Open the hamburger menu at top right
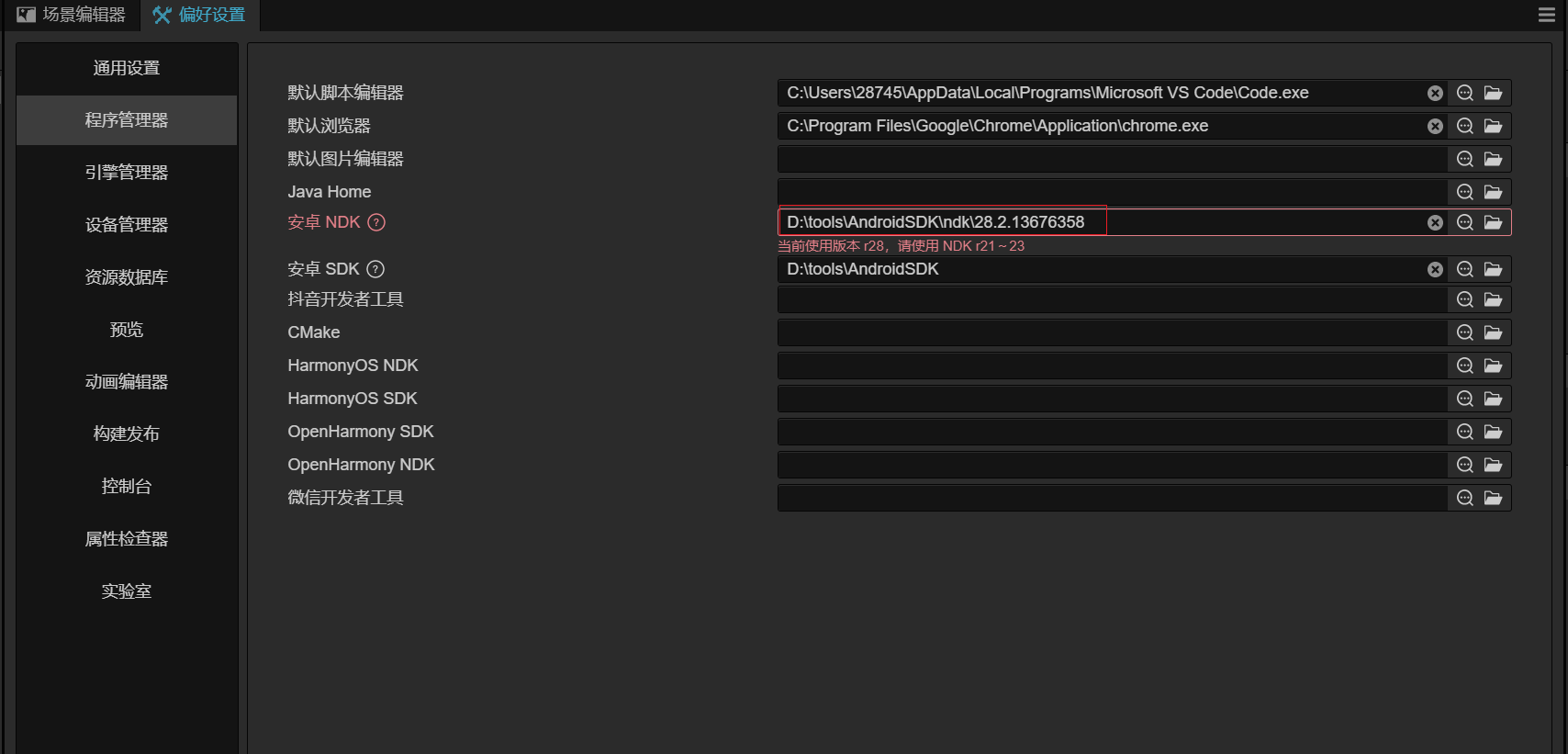 click(1547, 15)
